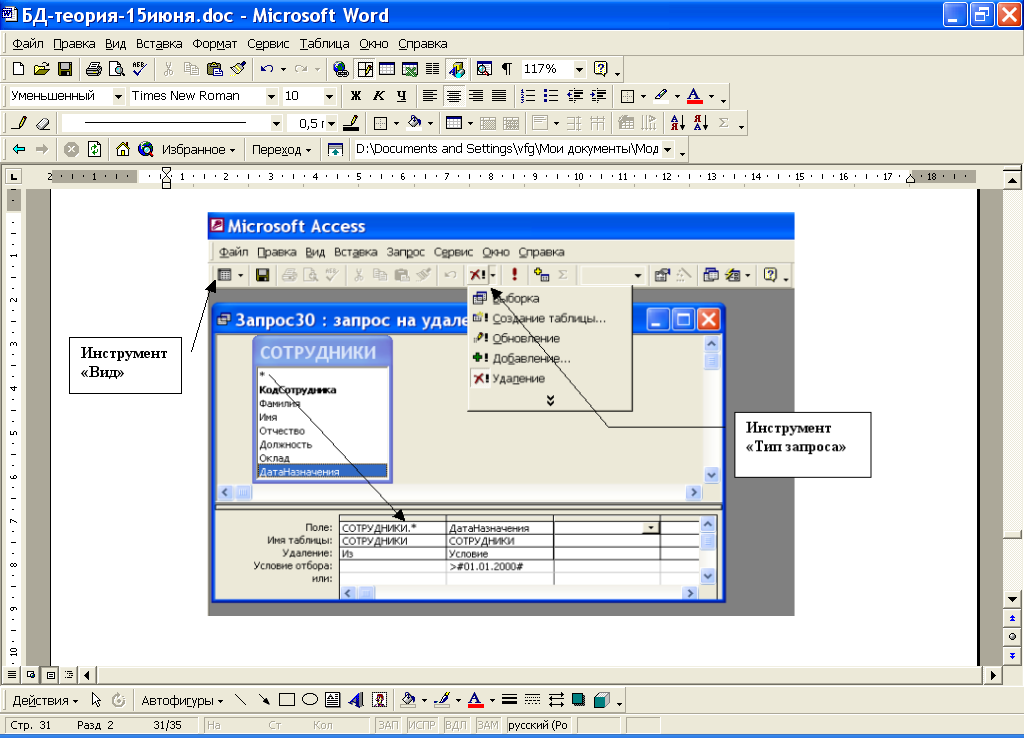
Task: Choose the Arrow drawing tool
Action: (264, 700)
